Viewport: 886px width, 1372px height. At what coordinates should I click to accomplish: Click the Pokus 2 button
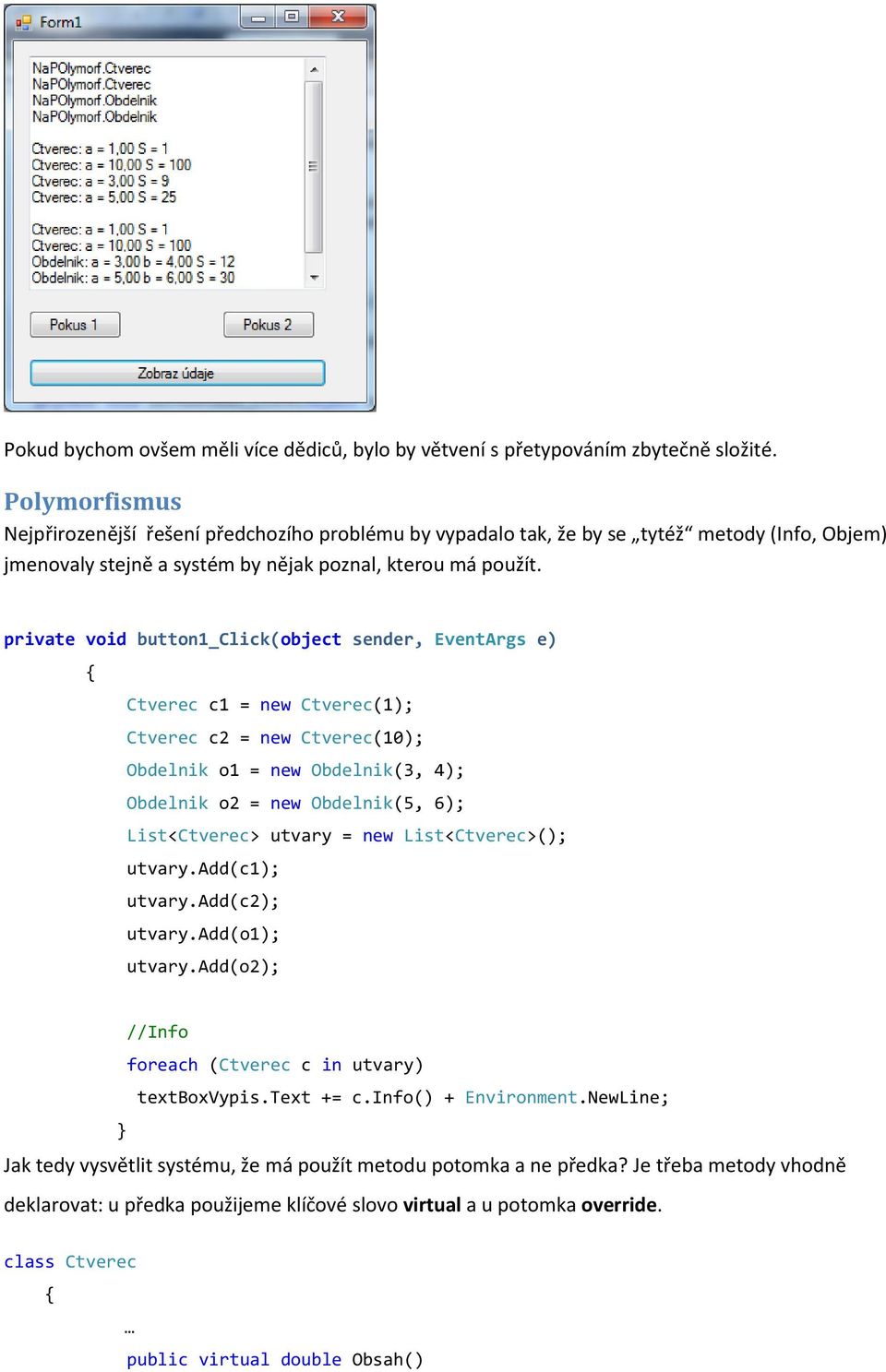click(268, 325)
